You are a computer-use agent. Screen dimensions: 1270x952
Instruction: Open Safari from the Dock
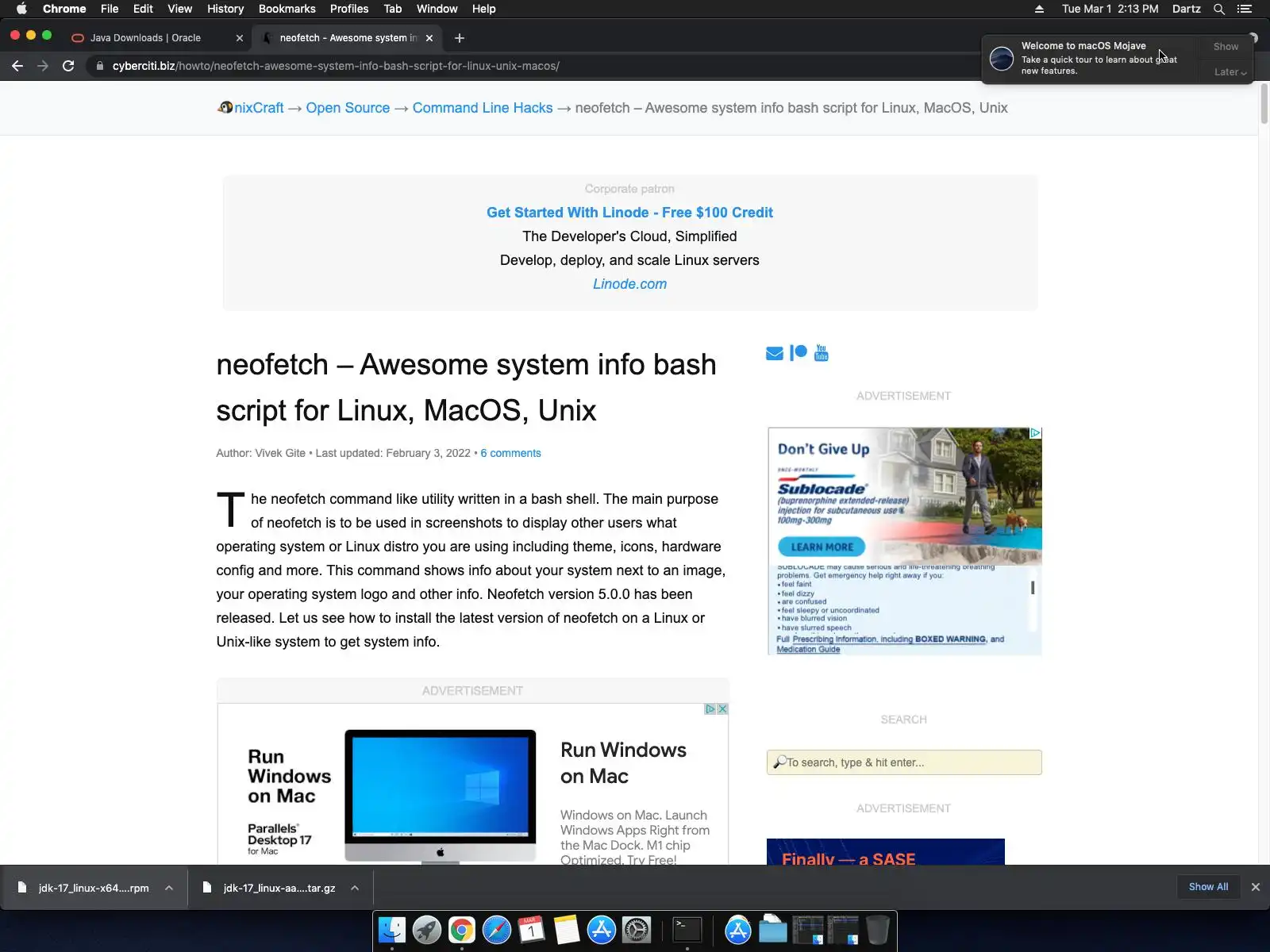pyautogui.click(x=496, y=930)
